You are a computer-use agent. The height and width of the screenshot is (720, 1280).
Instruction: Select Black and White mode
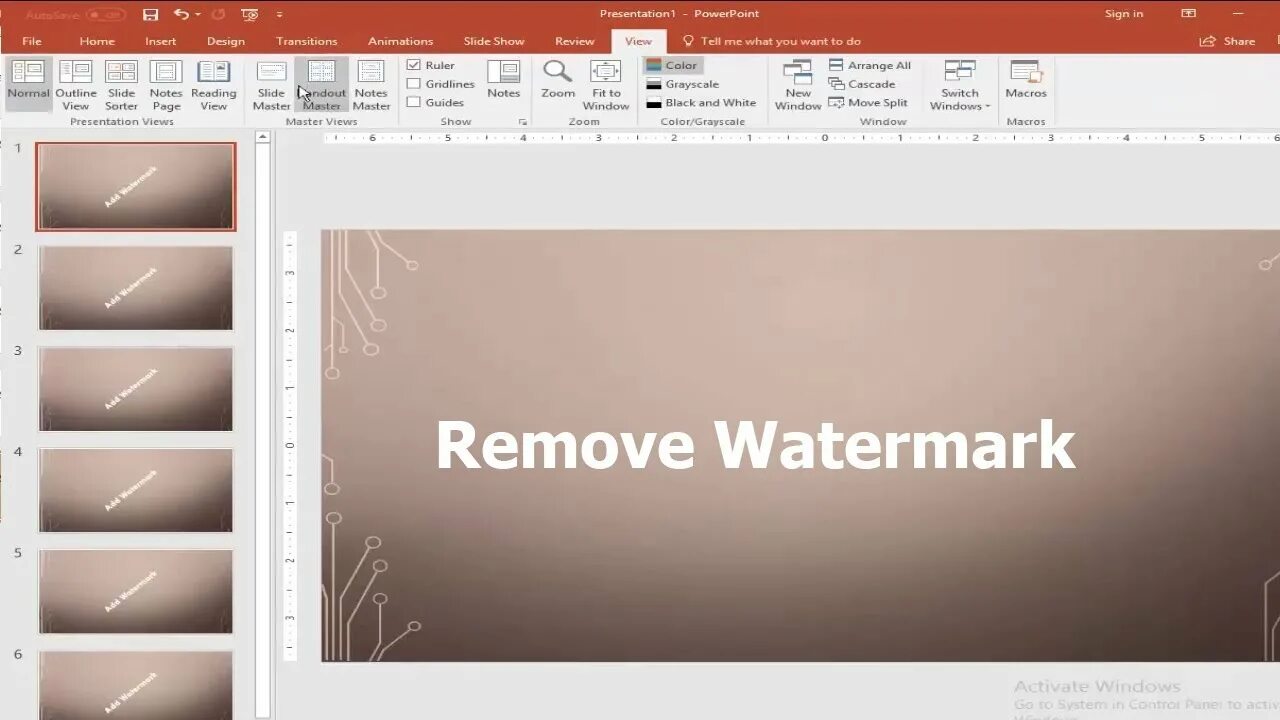[701, 103]
